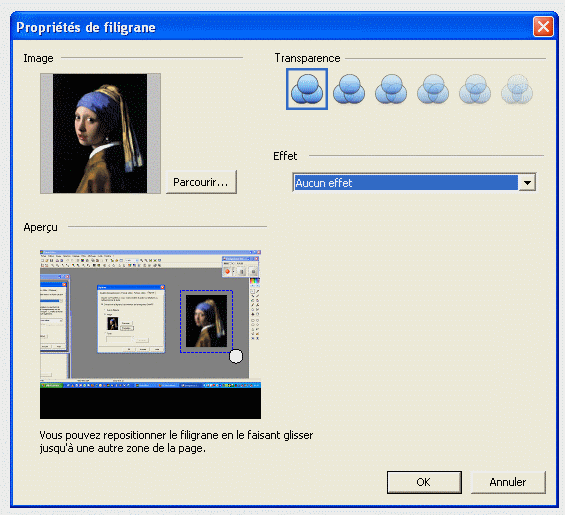The height and width of the screenshot is (515, 565).
Task: Click the 'Image' section label
Action: click(38, 58)
